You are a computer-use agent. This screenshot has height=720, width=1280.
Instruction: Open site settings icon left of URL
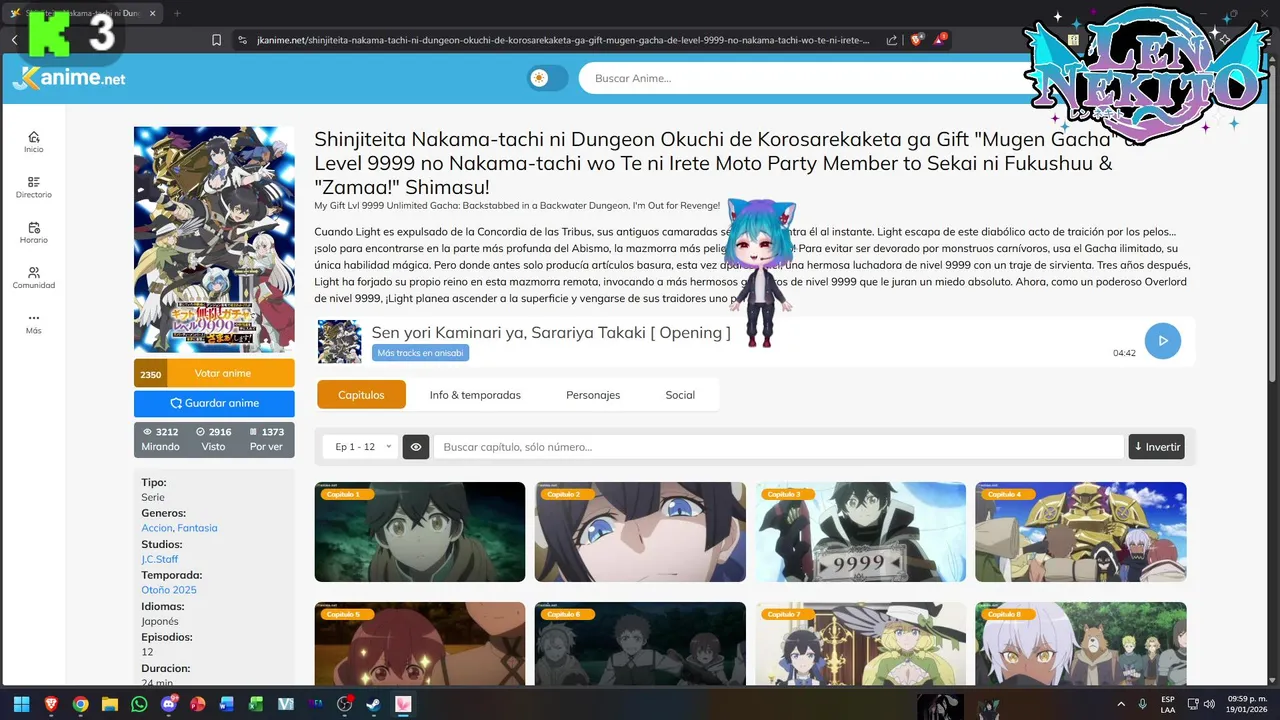(x=241, y=40)
